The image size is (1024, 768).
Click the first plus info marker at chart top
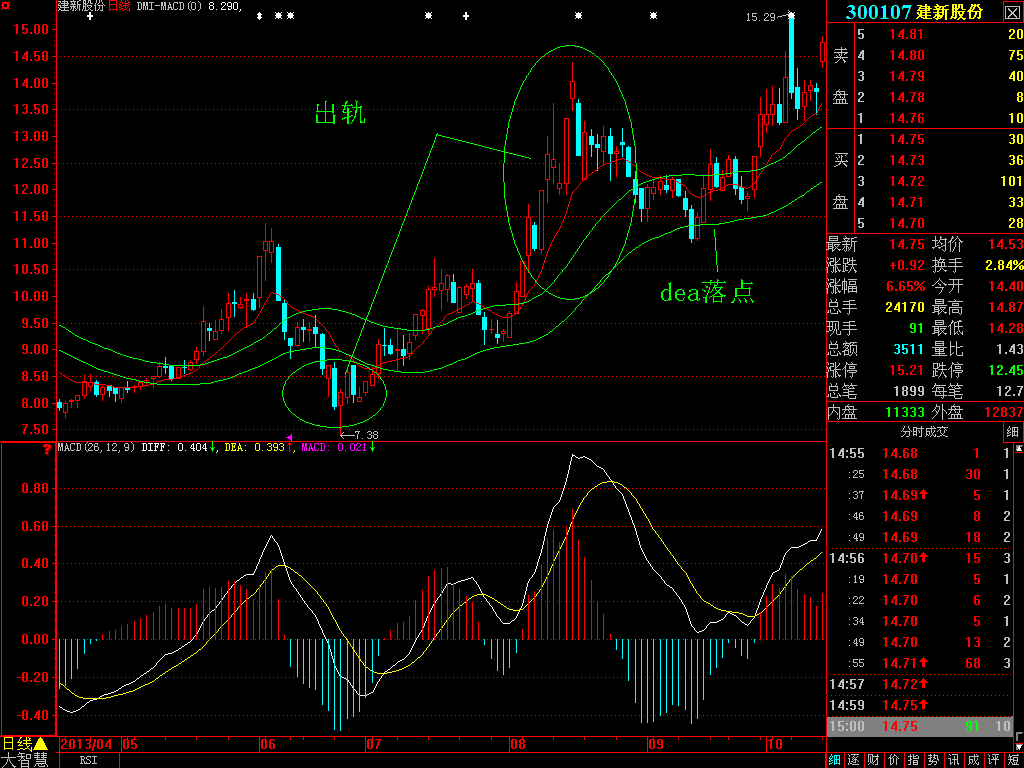90,16
